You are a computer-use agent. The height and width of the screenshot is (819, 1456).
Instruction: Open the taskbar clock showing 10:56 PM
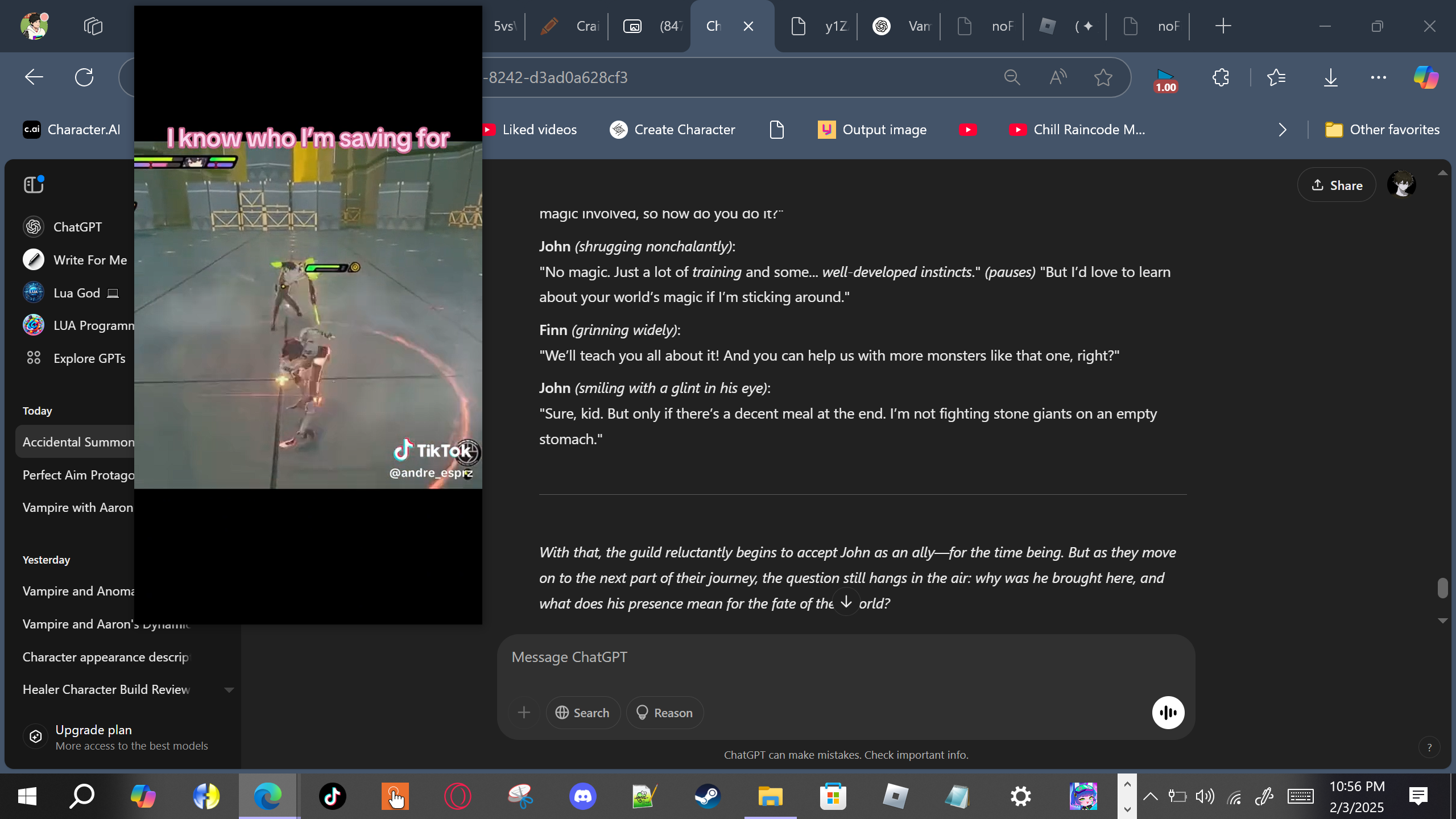1357,796
